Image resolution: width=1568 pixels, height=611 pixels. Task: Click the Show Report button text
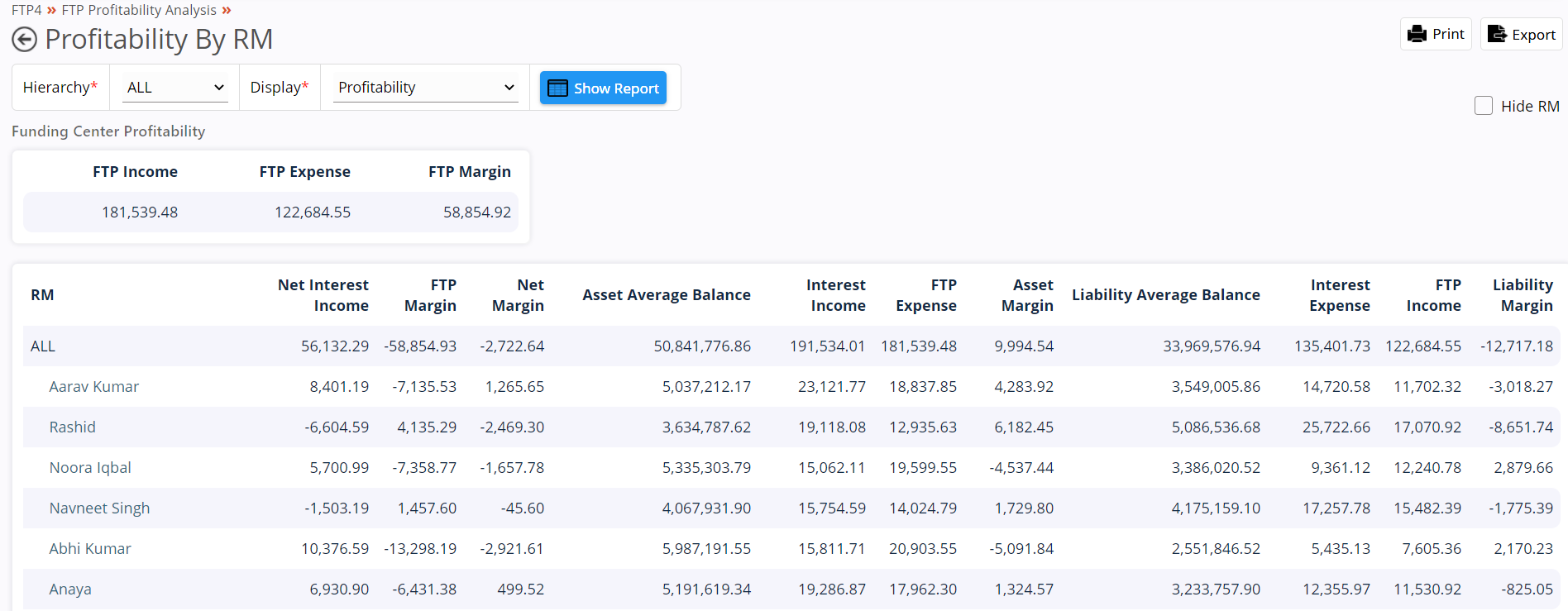[x=616, y=88]
